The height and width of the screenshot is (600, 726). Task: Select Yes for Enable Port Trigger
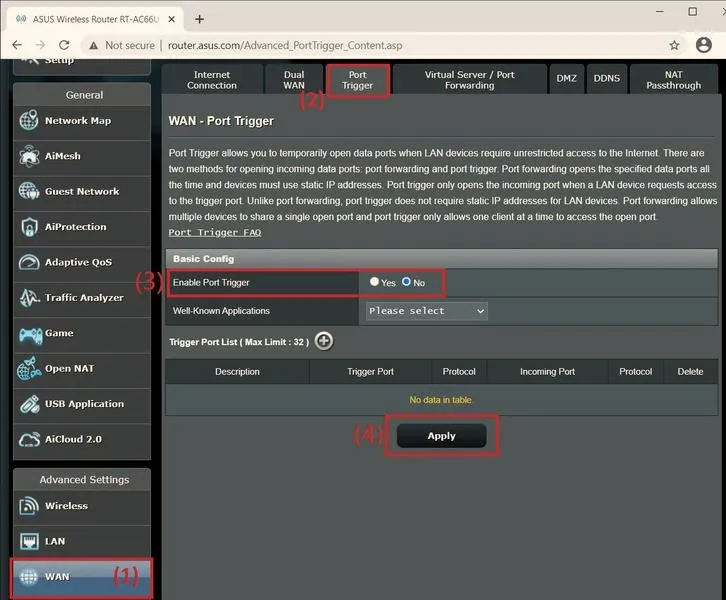click(x=374, y=281)
